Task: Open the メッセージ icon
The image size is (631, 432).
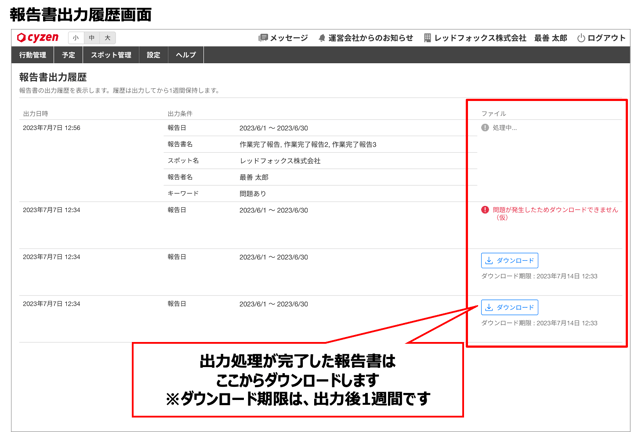Action: 263,38
